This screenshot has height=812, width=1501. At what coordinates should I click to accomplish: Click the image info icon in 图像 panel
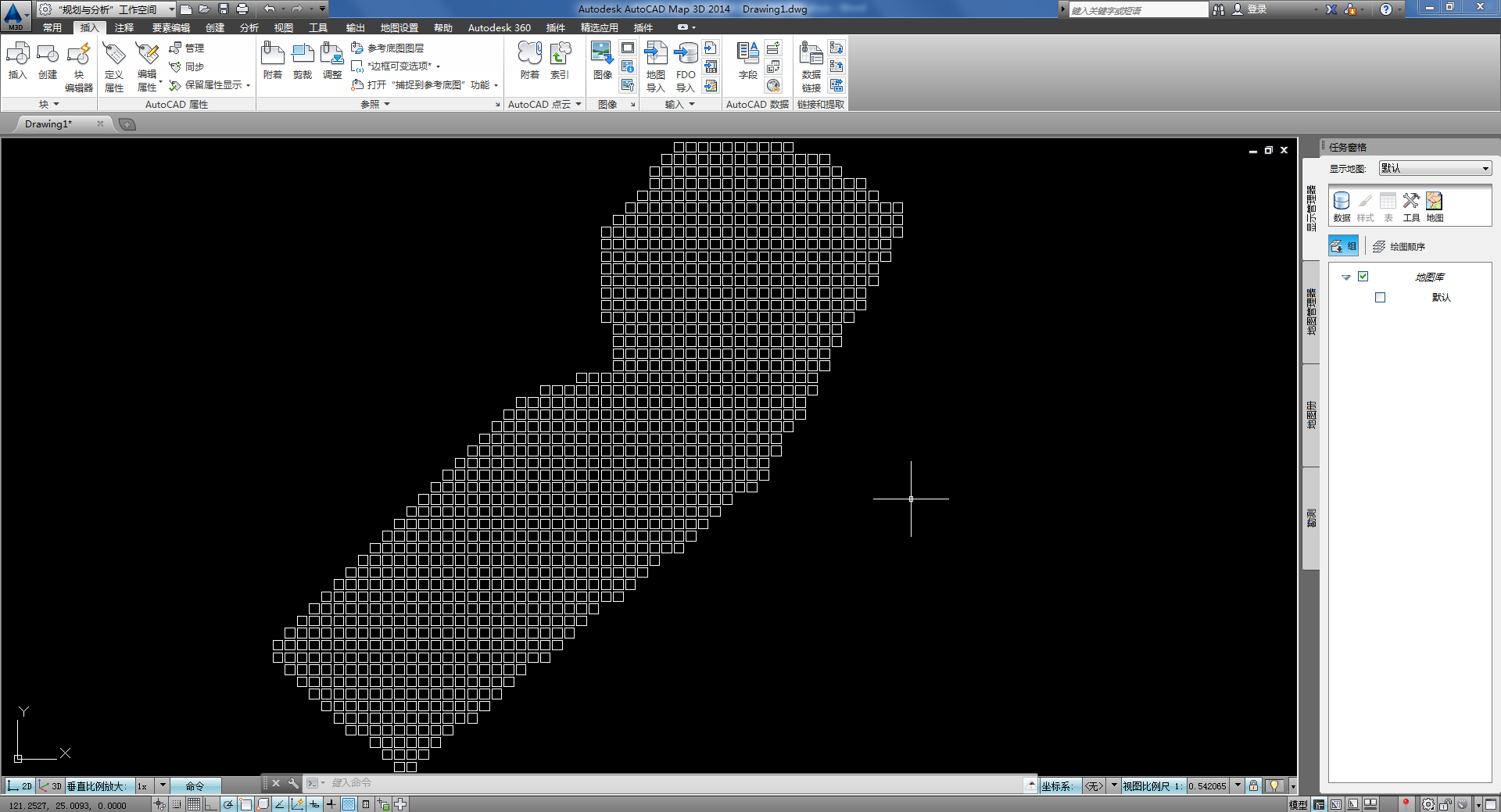click(628, 66)
